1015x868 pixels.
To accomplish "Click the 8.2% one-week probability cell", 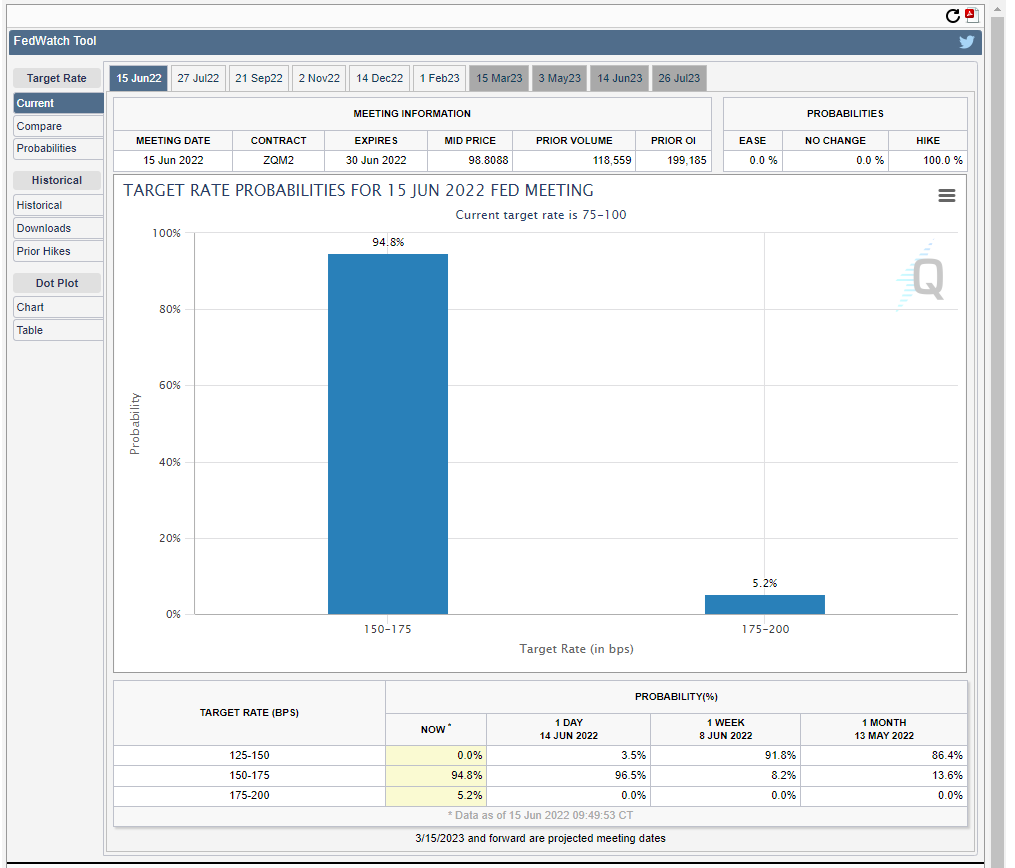I will pos(726,775).
